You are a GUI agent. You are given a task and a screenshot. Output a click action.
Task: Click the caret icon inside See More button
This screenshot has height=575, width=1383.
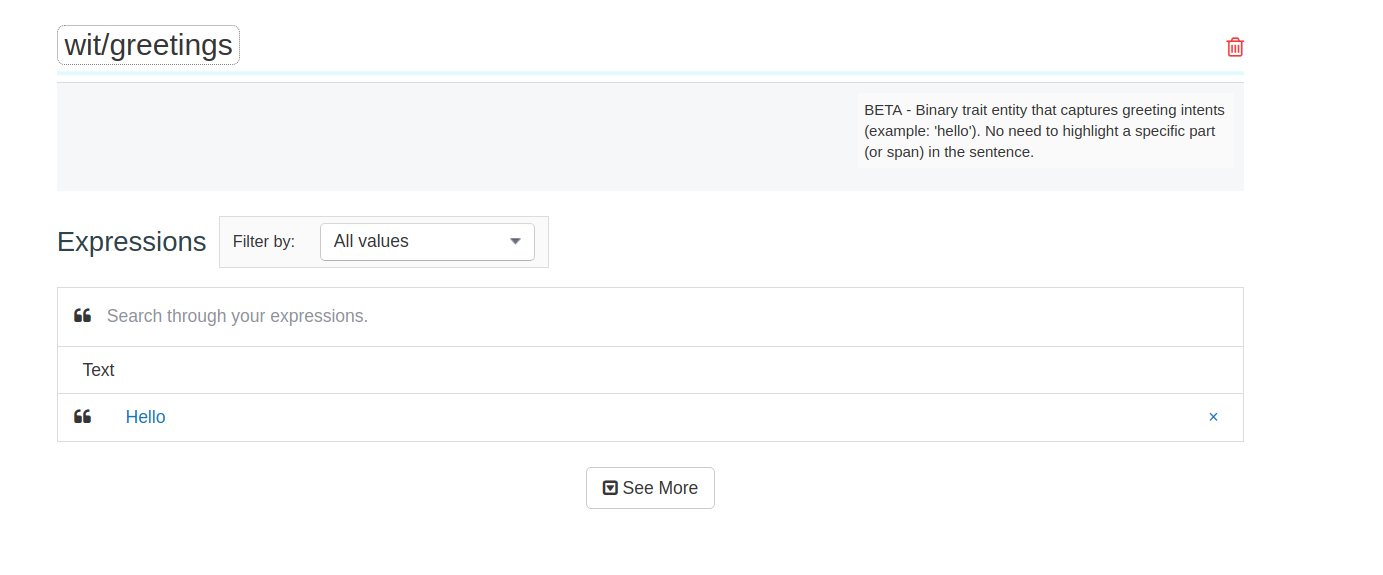coord(610,488)
